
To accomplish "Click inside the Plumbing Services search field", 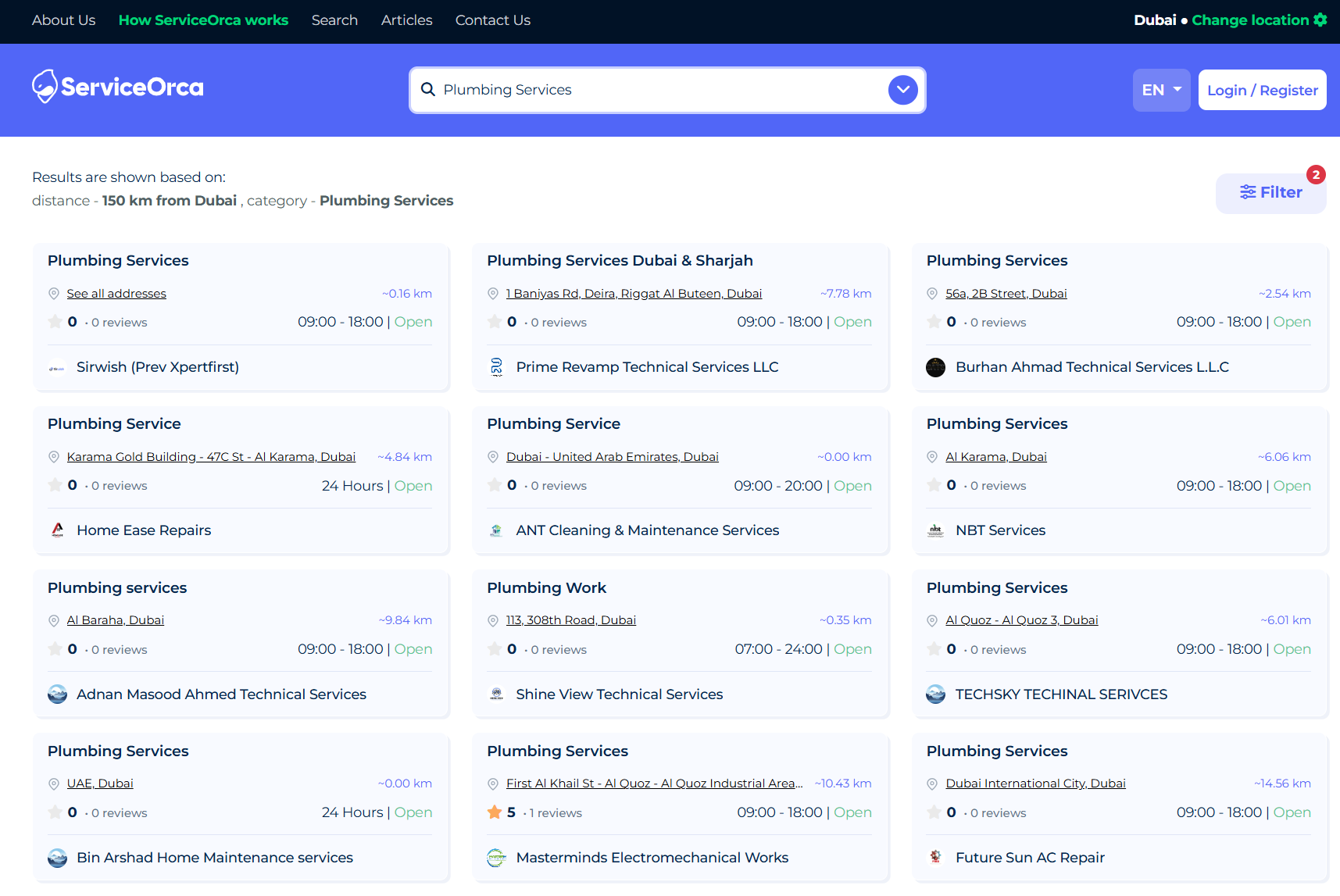I will [625, 90].
